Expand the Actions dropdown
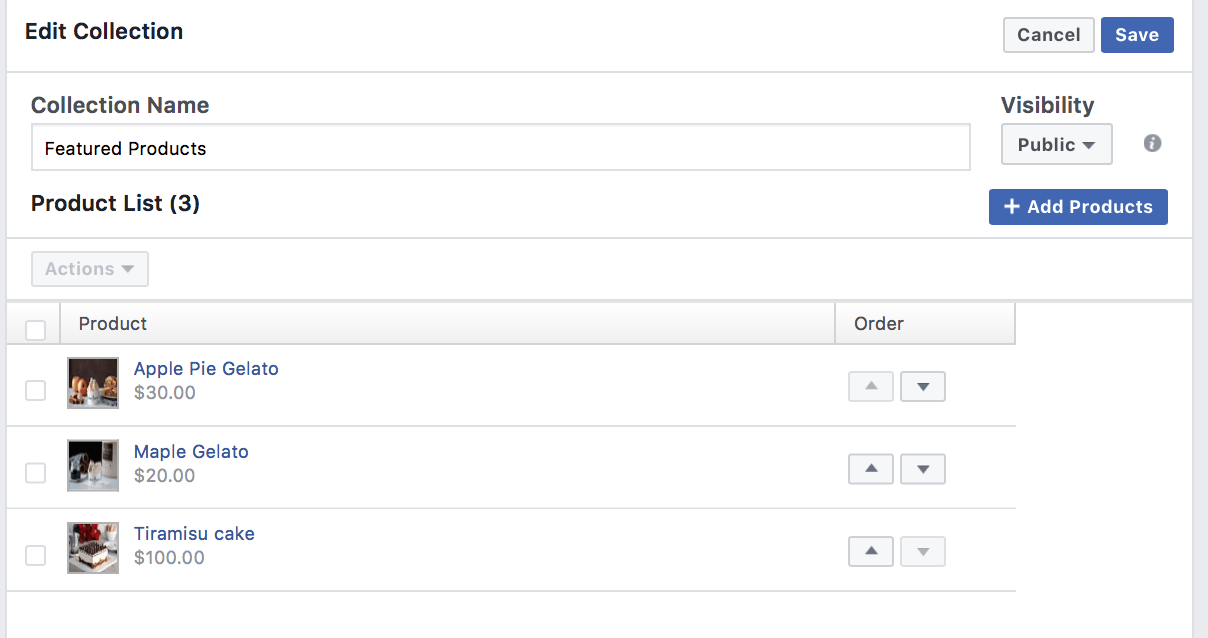1208x638 pixels. coord(90,269)
